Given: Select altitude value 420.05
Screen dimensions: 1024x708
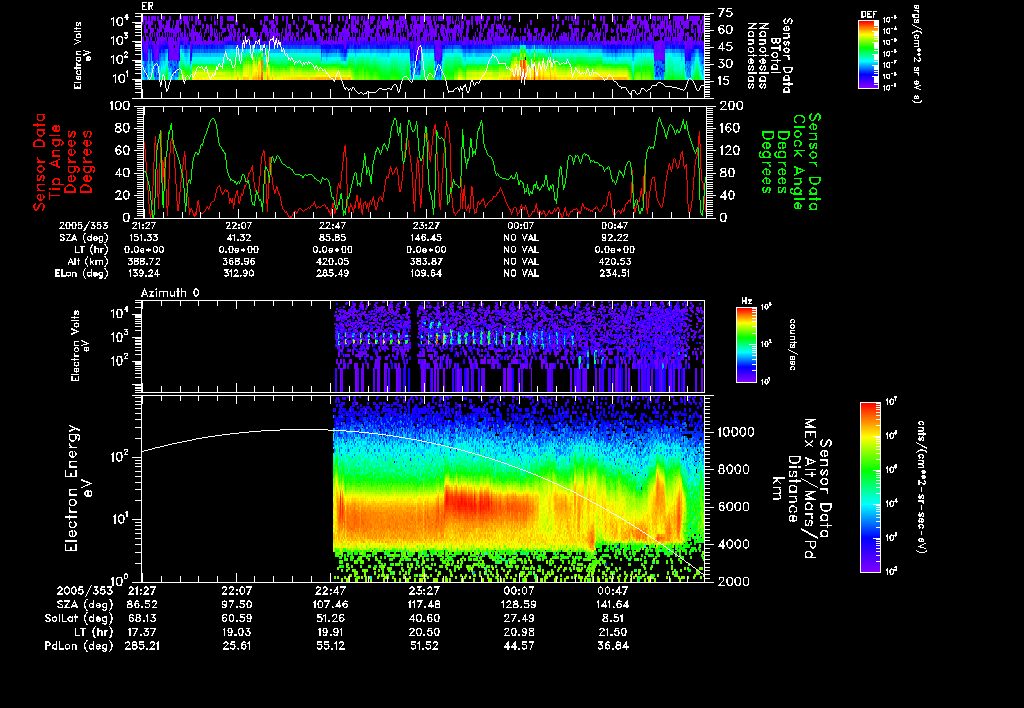Looking at the screenshot, I should pyautogui.click(x=332, y=261).
